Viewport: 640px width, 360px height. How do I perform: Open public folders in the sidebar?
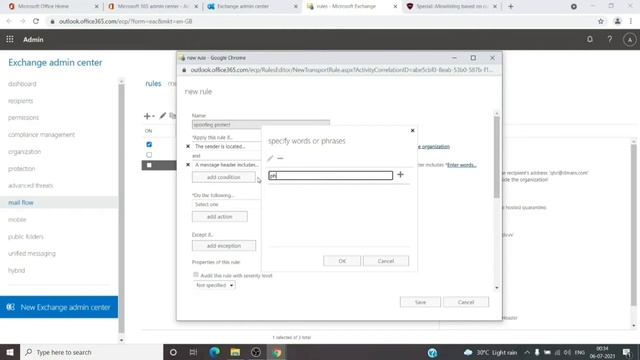pos(26,237)
